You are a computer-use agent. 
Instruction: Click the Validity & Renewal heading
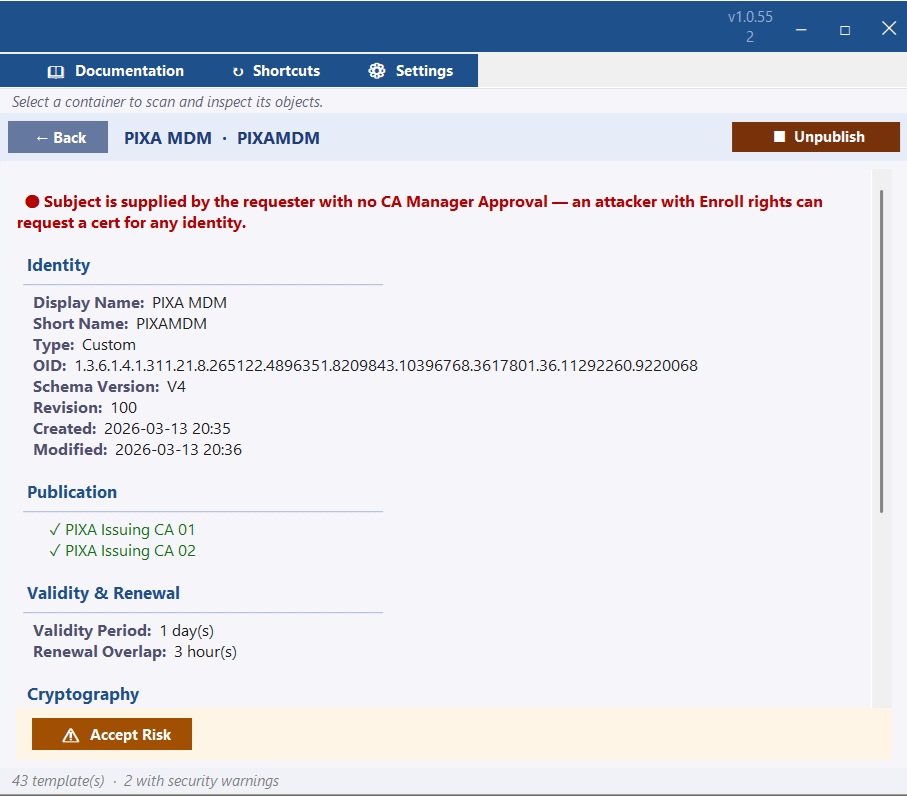pos(103,593)
